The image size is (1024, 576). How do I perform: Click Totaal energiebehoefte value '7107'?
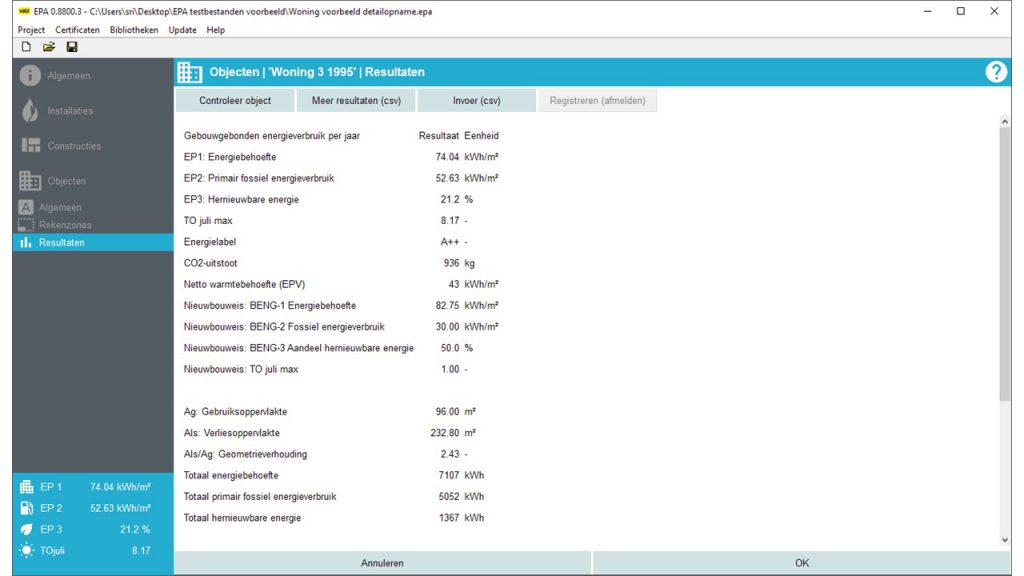click(x=449, y=475)
